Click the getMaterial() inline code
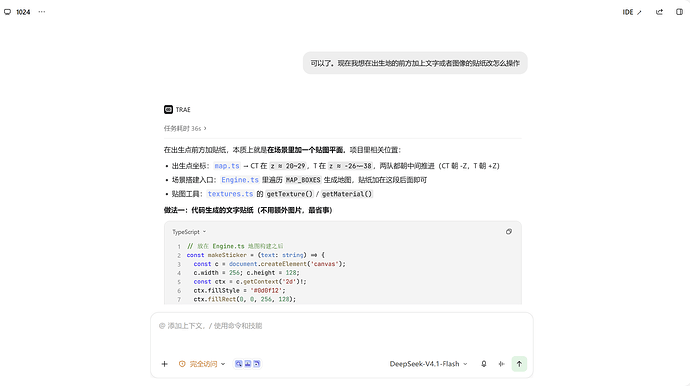Viewport: 690px width, 386px height. tap(347, 194)
